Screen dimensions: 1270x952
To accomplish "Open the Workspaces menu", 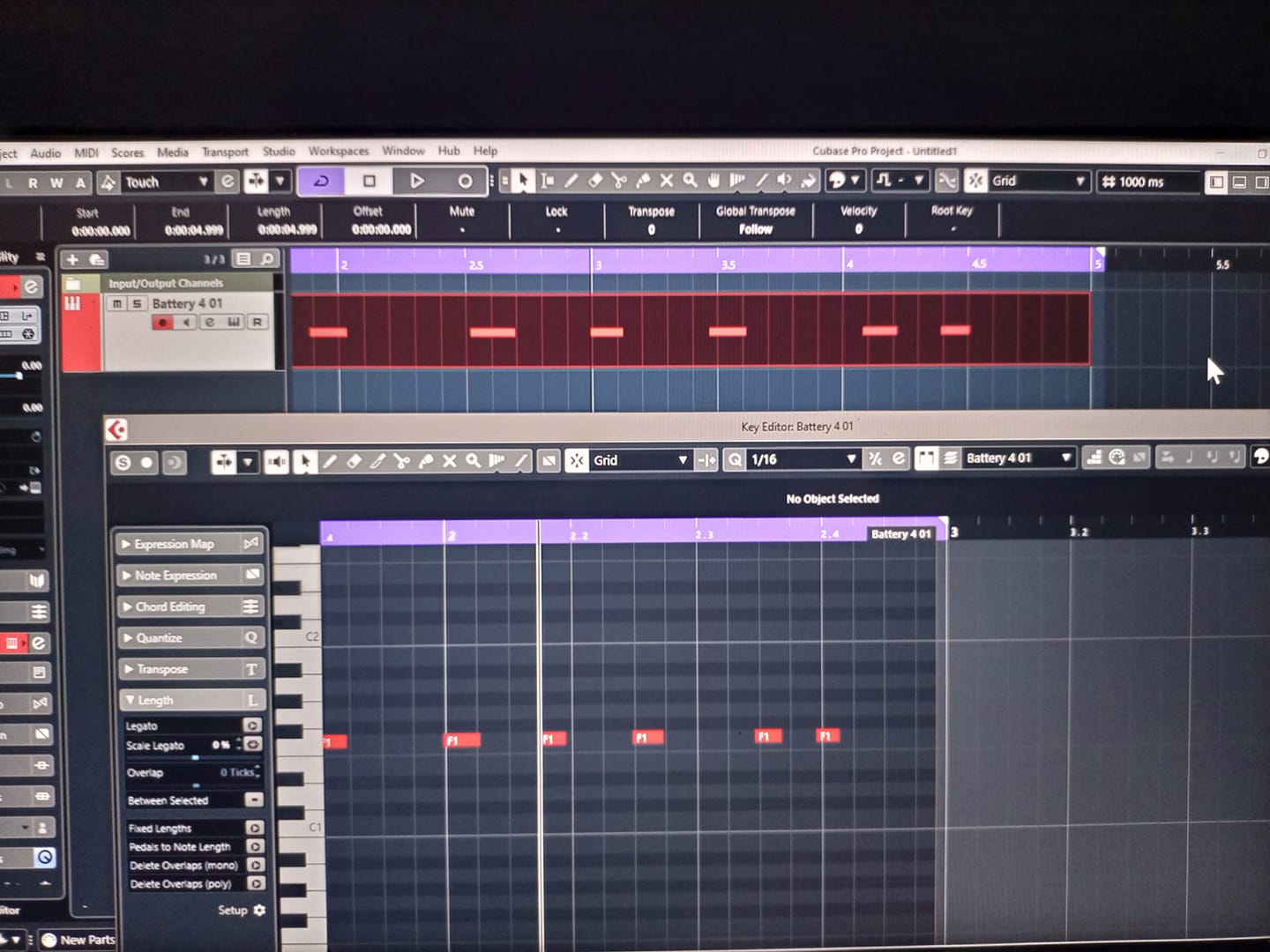I will click(x=339, y=151).
